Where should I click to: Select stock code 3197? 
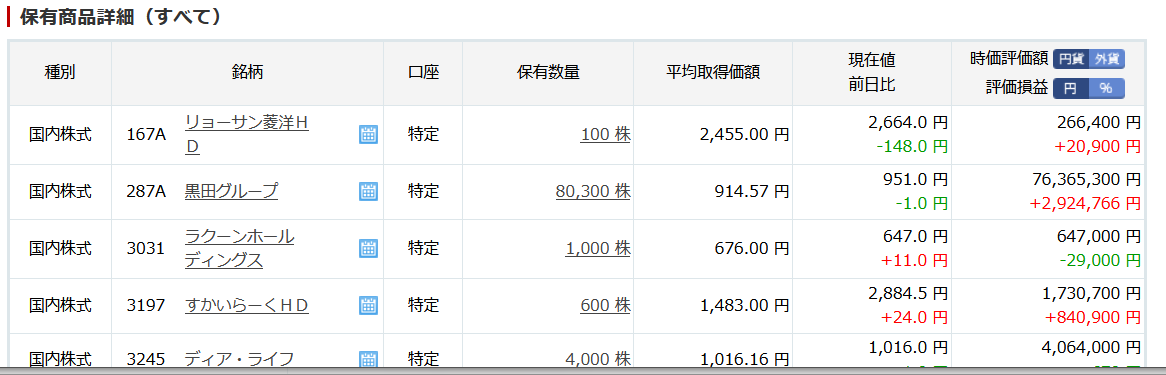click(x=146, y=305)
